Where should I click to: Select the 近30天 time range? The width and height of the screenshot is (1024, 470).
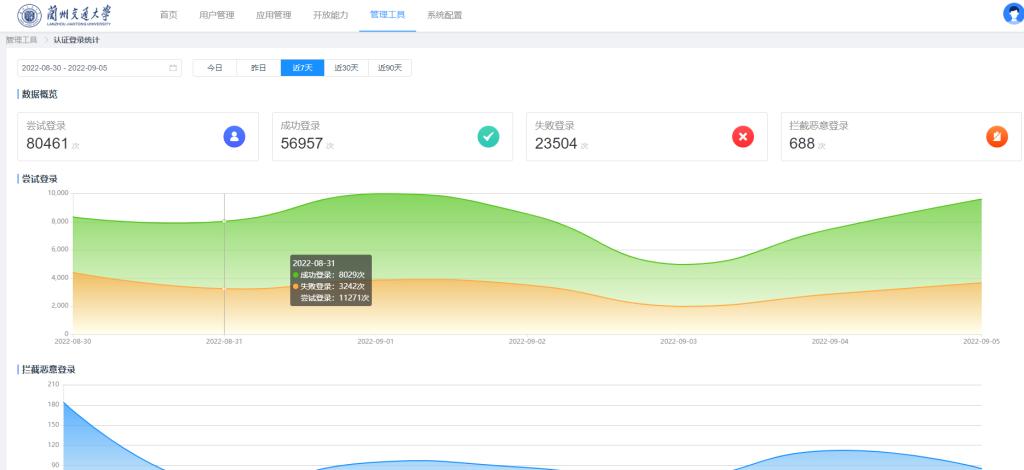click(x=347, y=68)
